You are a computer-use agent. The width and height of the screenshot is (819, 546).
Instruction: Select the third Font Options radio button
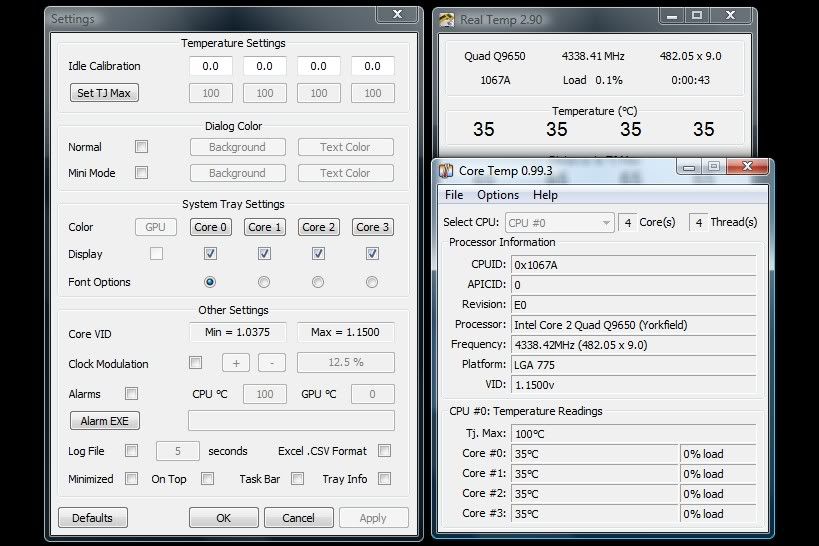(318, 282)
